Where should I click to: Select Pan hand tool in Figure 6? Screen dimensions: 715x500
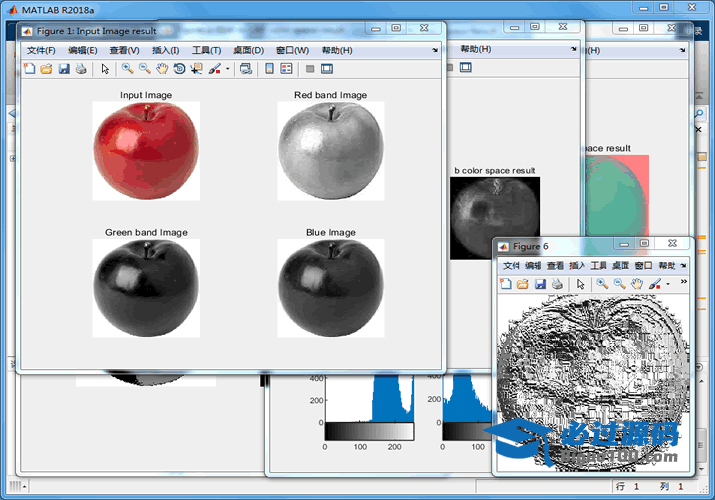[x=637, y=284]
